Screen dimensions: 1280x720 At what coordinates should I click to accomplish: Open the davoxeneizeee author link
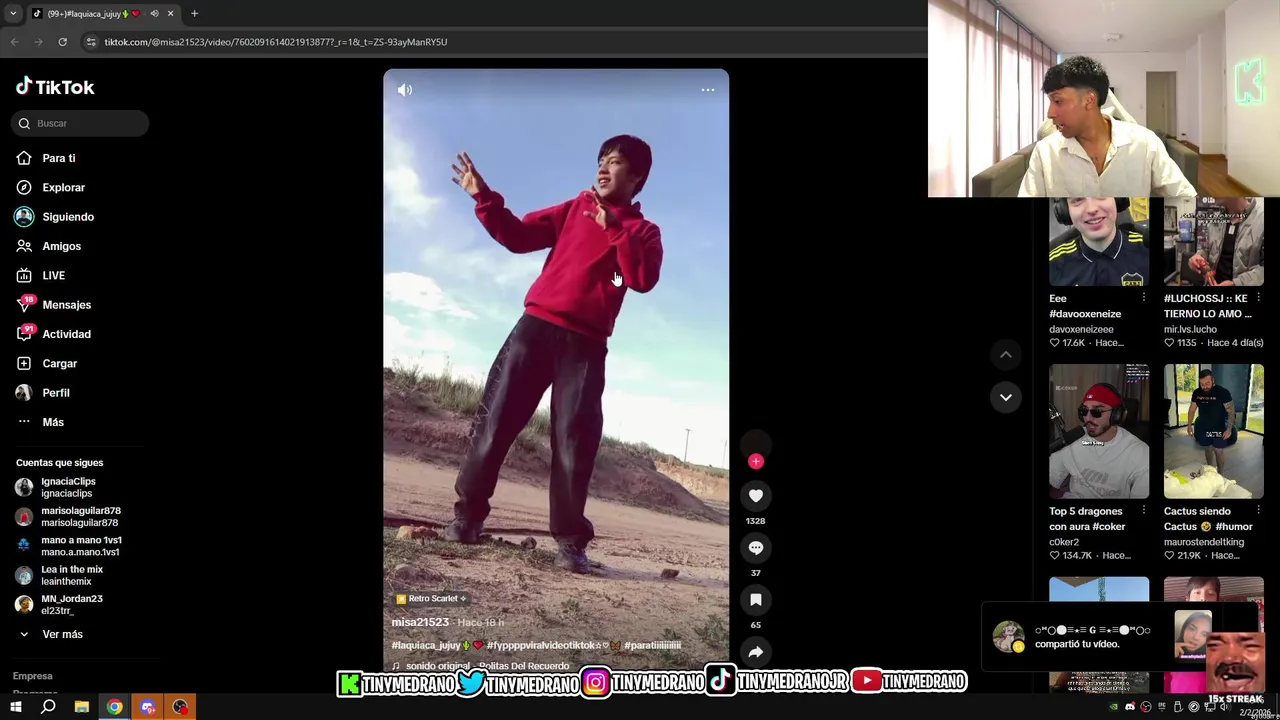pyautogui.click(x=1081, y=329)
